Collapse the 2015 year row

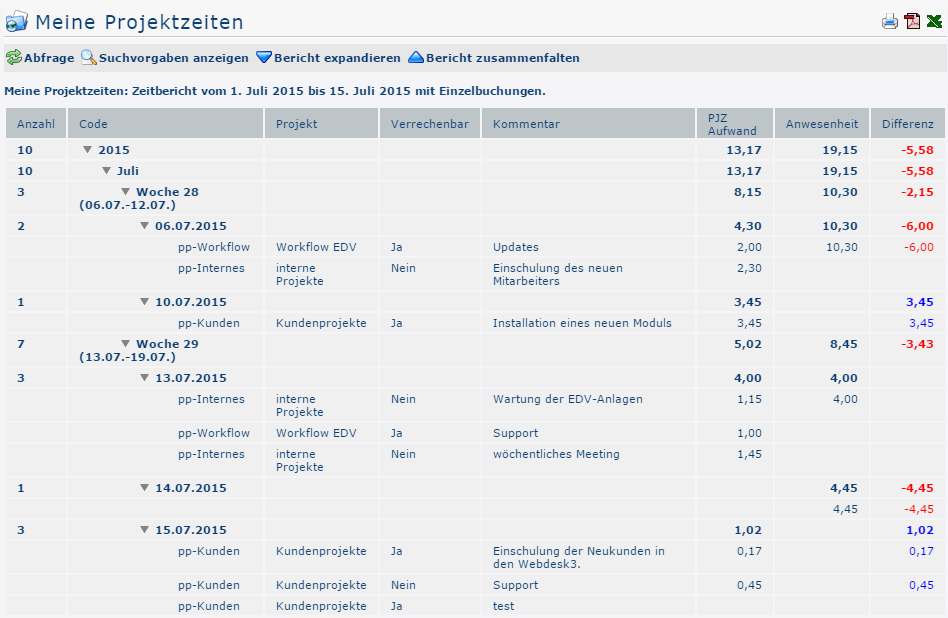(x=88, y=150)
